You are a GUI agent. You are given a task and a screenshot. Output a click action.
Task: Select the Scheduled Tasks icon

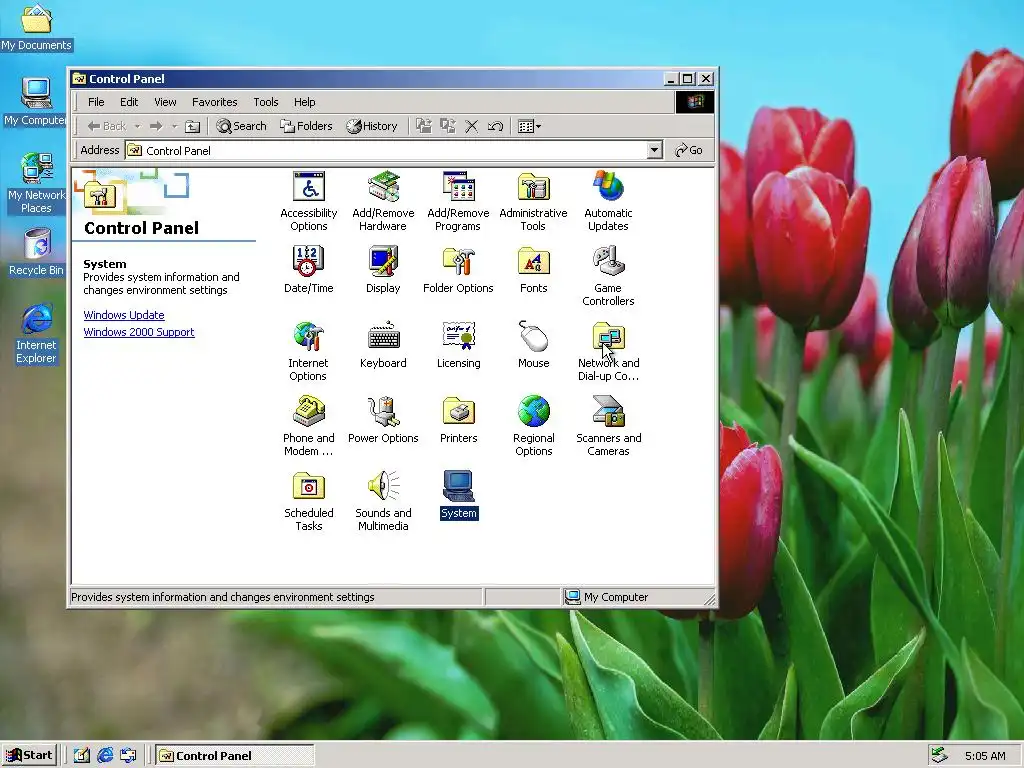(x=308, y=487)
